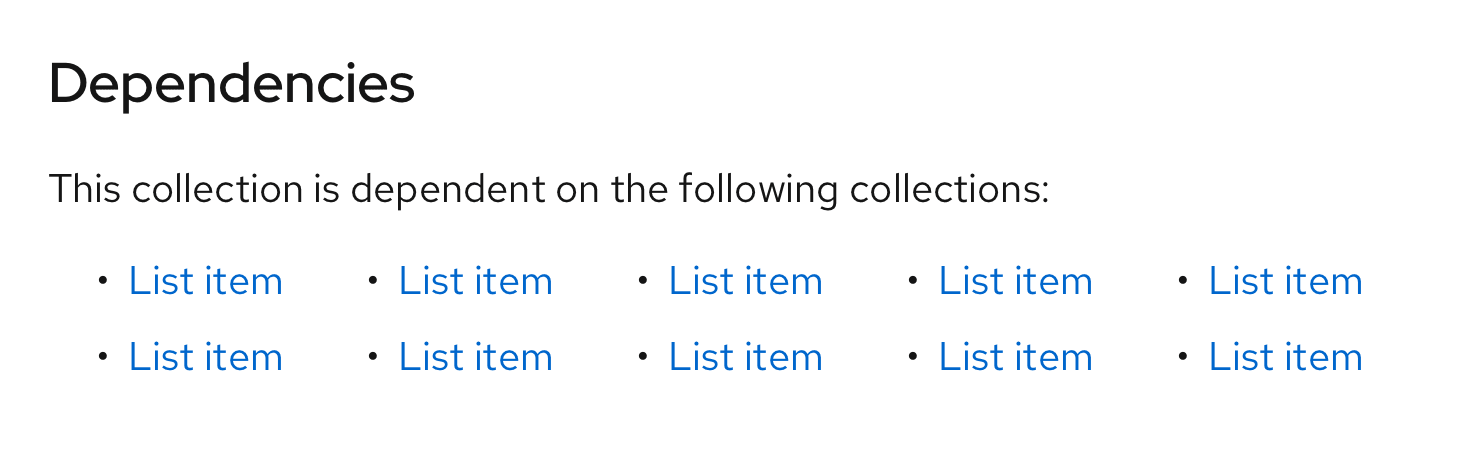This screenshot has width=1464, height=452.
Task: Follow the fourth List item link in bottom row
Action: pyautogui.click(x=1015, y=357)
